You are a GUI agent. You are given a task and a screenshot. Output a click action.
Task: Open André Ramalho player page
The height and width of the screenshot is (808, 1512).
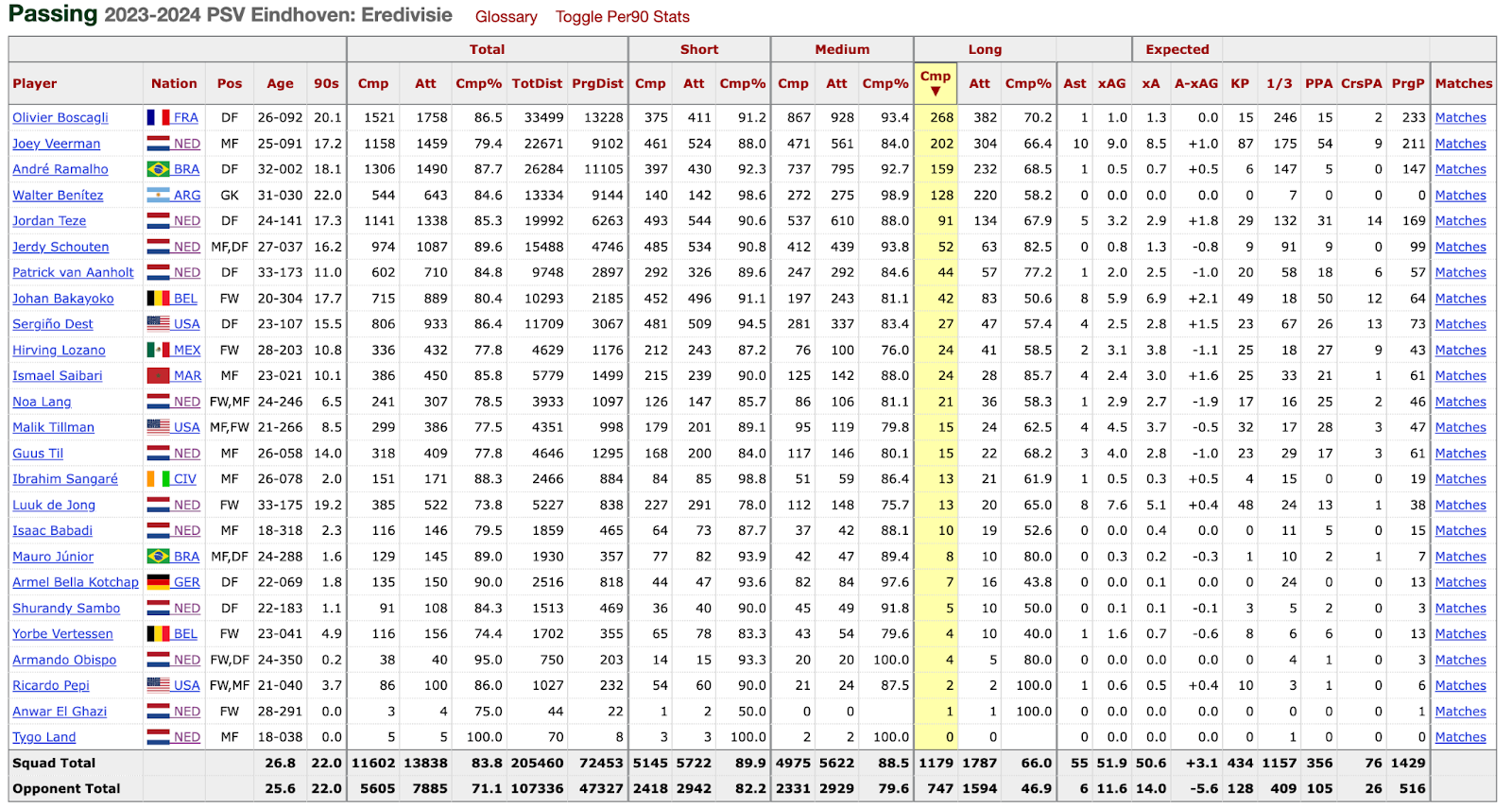pyautogui.click(x=60, y=169)
